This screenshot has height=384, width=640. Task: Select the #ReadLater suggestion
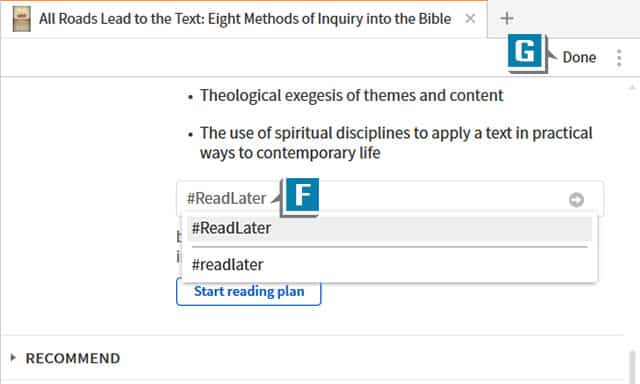(390, 229)
